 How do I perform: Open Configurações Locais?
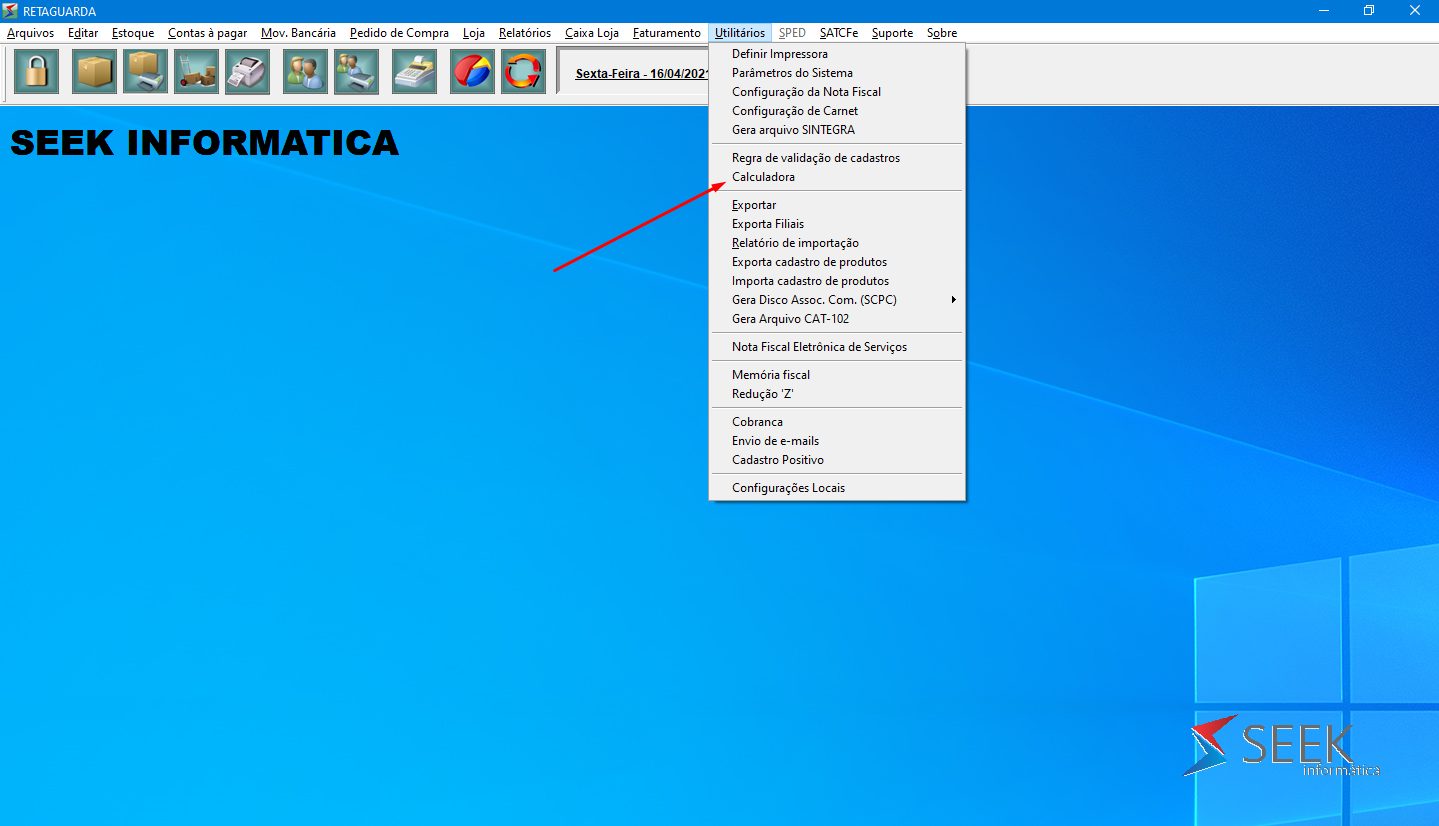tap(837, 488)
